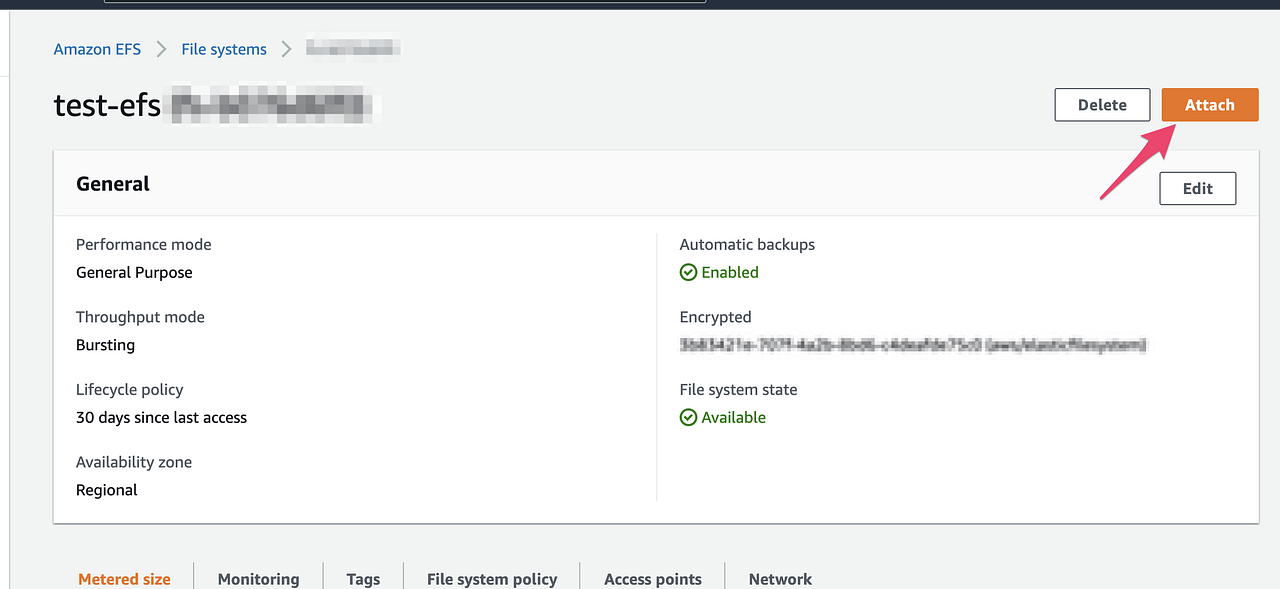Navigate to File systems via breadcrumb
This screenshot has height=589, width=1280.
tap(223, 48)
